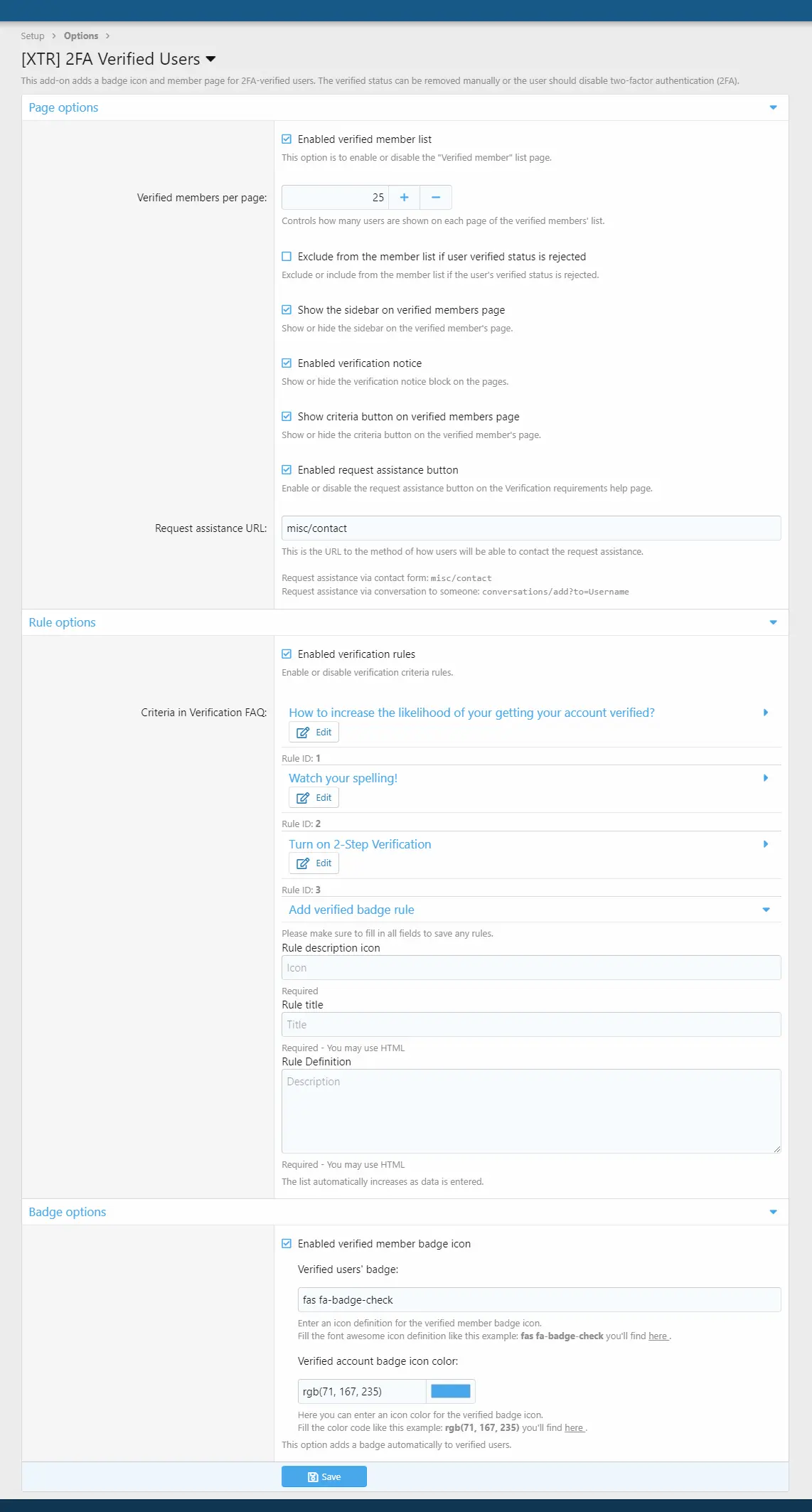Screen dimensions: 812x1512
Task: Expand the Watch your spelling rule arrow
Action: [766, 778]
